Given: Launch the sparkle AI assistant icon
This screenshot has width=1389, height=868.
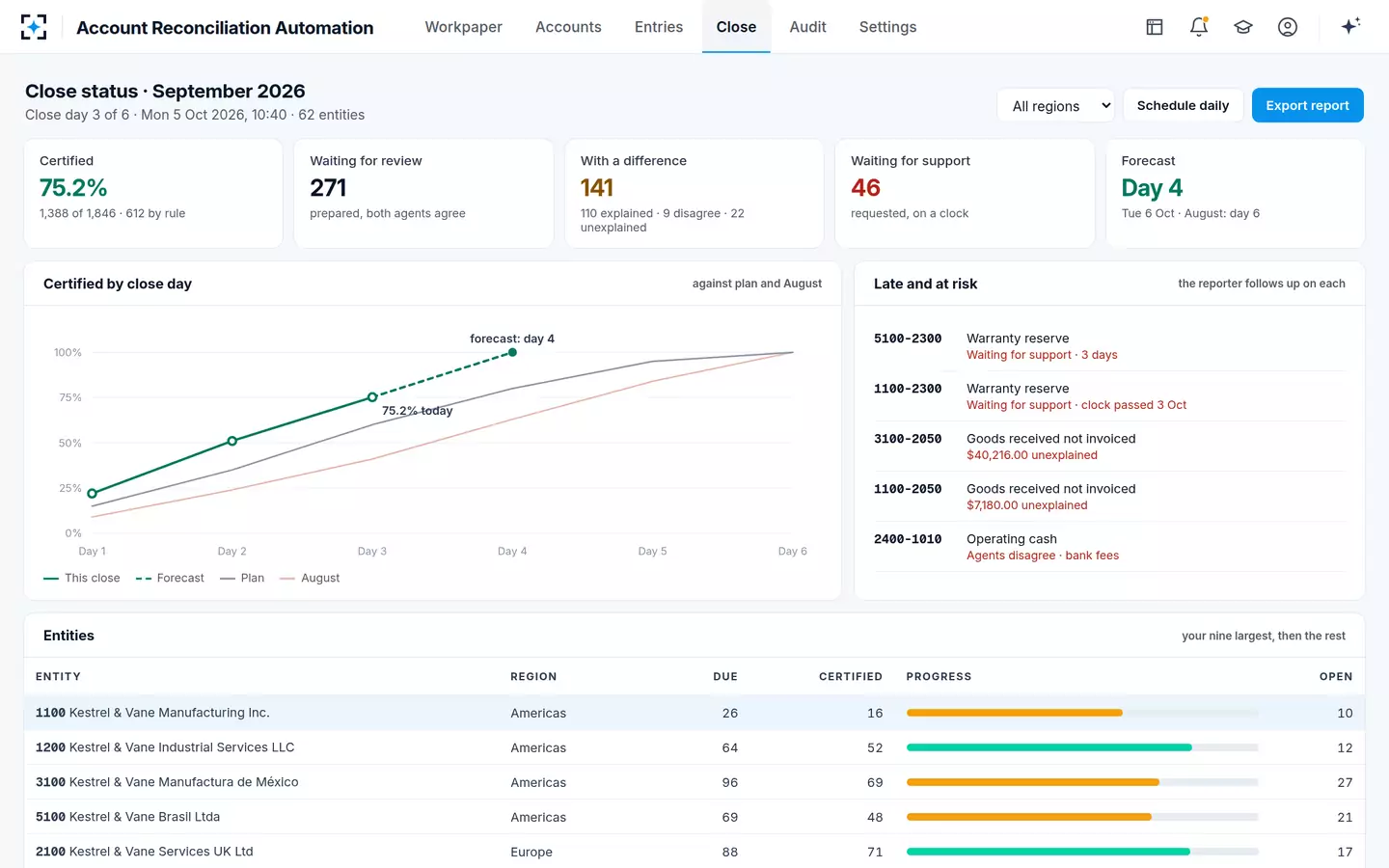Looking at the screenshot, I should [1350, 26].
